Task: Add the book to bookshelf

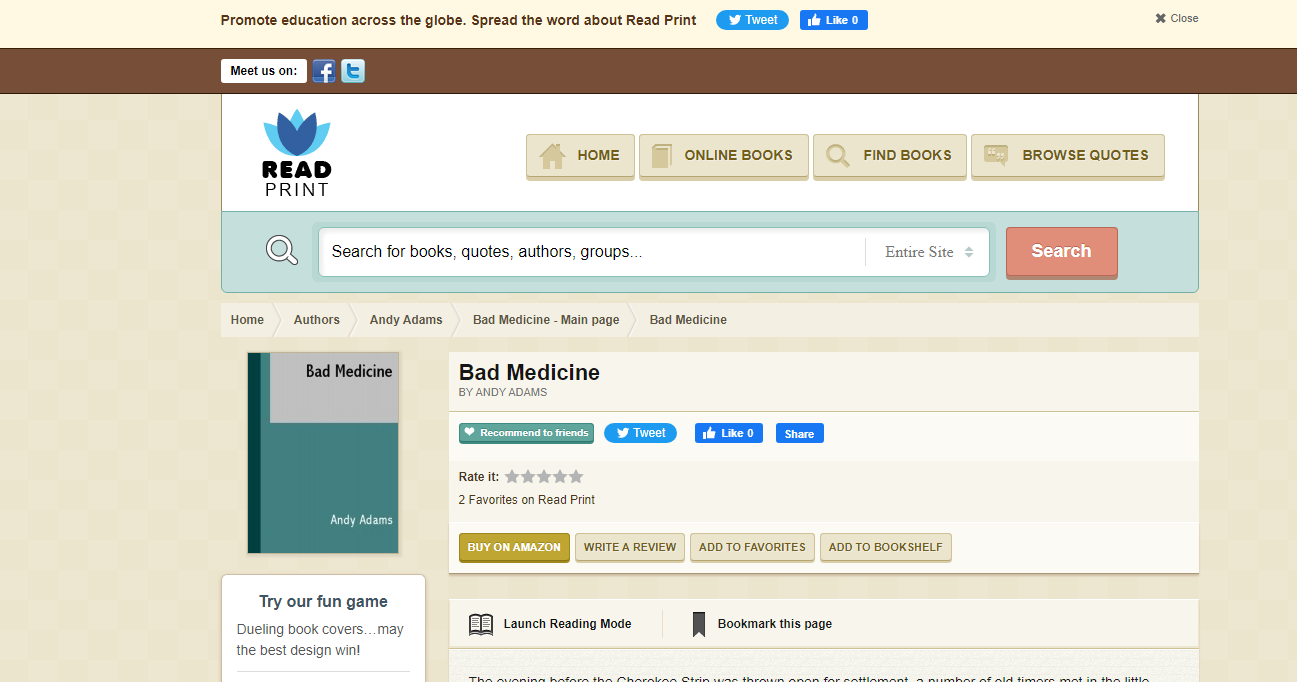Action: pos(886,548)
